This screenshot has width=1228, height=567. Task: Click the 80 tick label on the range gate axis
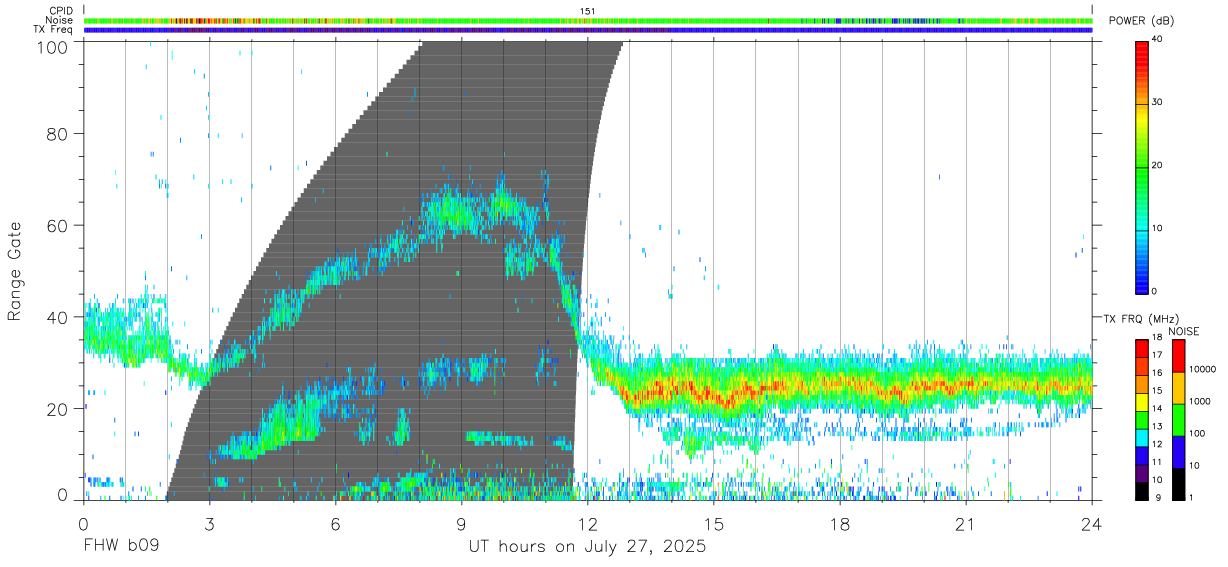(58, 133)
